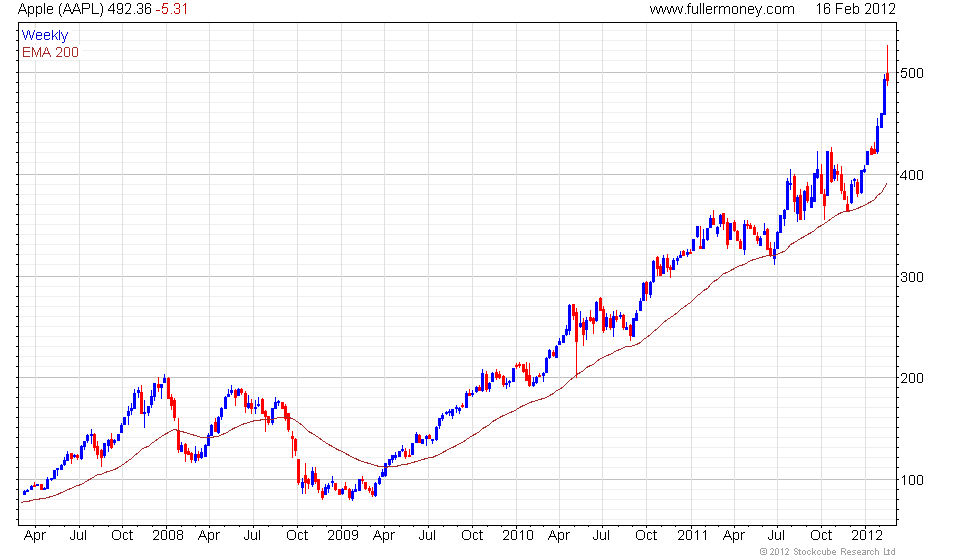Image resolution: width=980 pixels, height=560 pixels.
Task: Click the long red wick candle near 200 in 2010
Action: click(x=576, y=341)
